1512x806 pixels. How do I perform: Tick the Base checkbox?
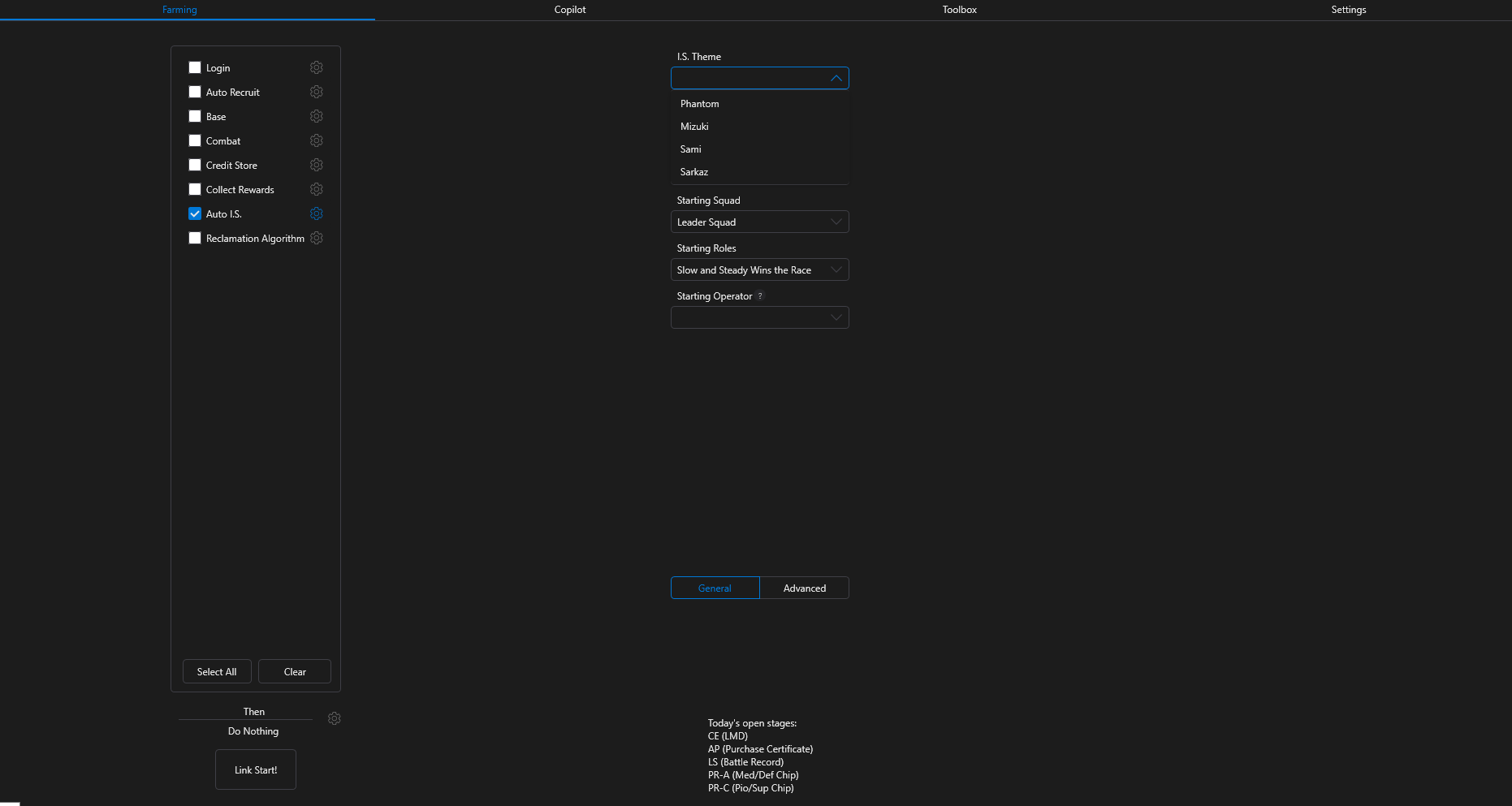pos(195,116)
